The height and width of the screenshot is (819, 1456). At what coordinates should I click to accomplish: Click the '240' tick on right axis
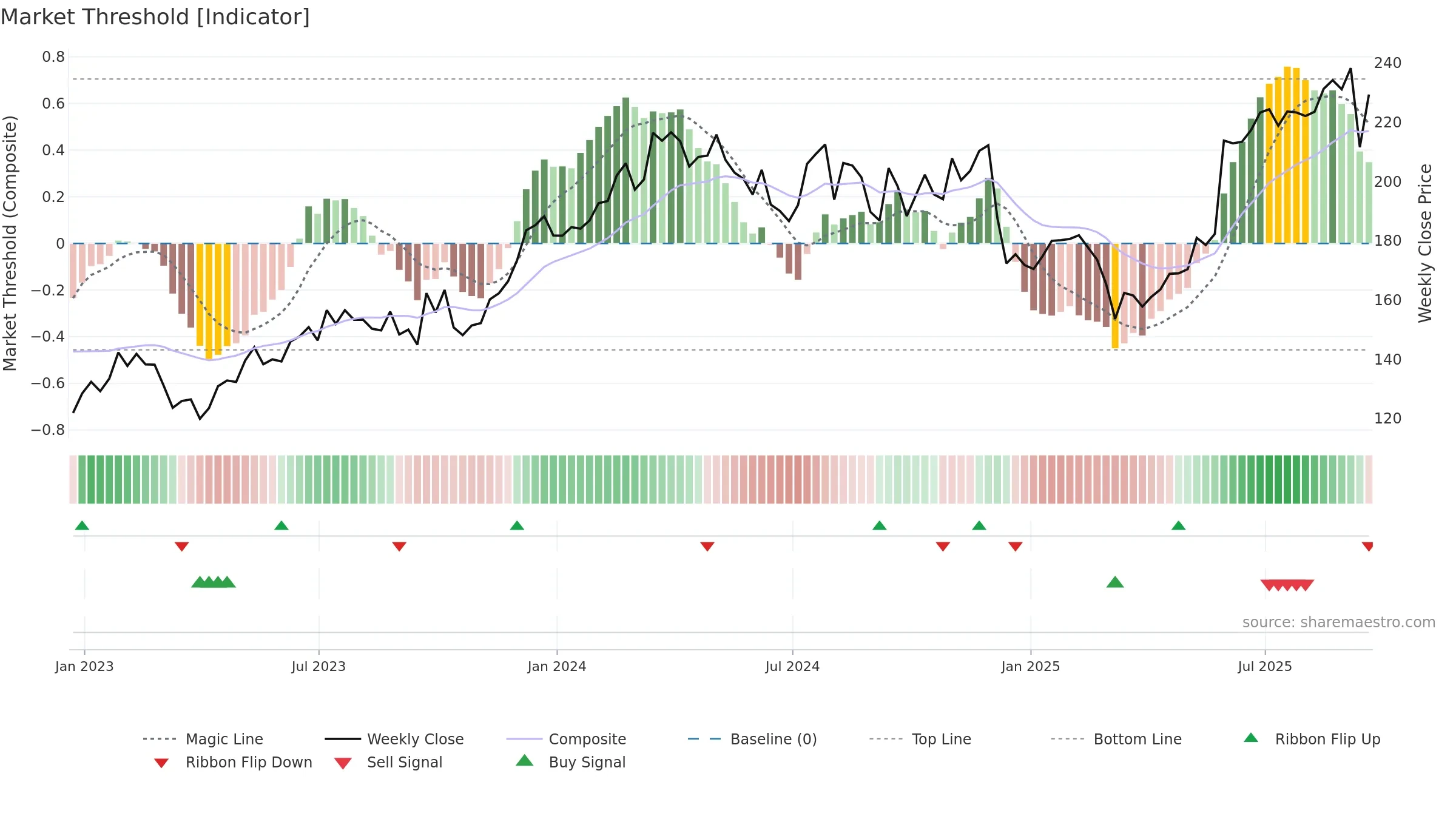(1388, 63)
